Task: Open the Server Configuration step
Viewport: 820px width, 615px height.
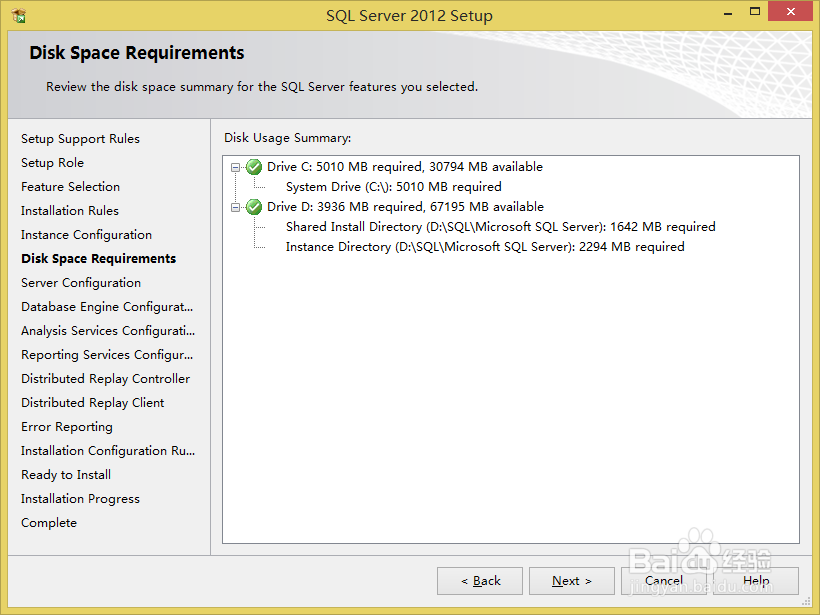Action: (x=80, y=282)
